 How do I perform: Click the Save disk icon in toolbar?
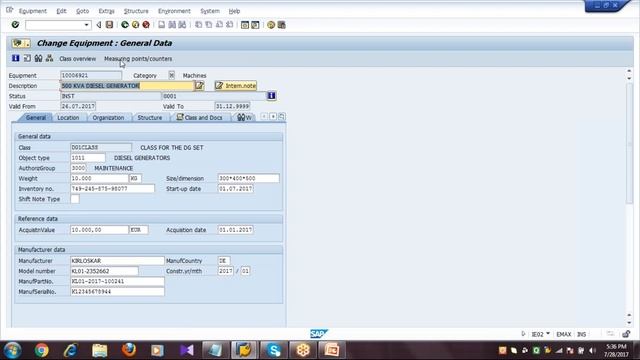[109, 25]
